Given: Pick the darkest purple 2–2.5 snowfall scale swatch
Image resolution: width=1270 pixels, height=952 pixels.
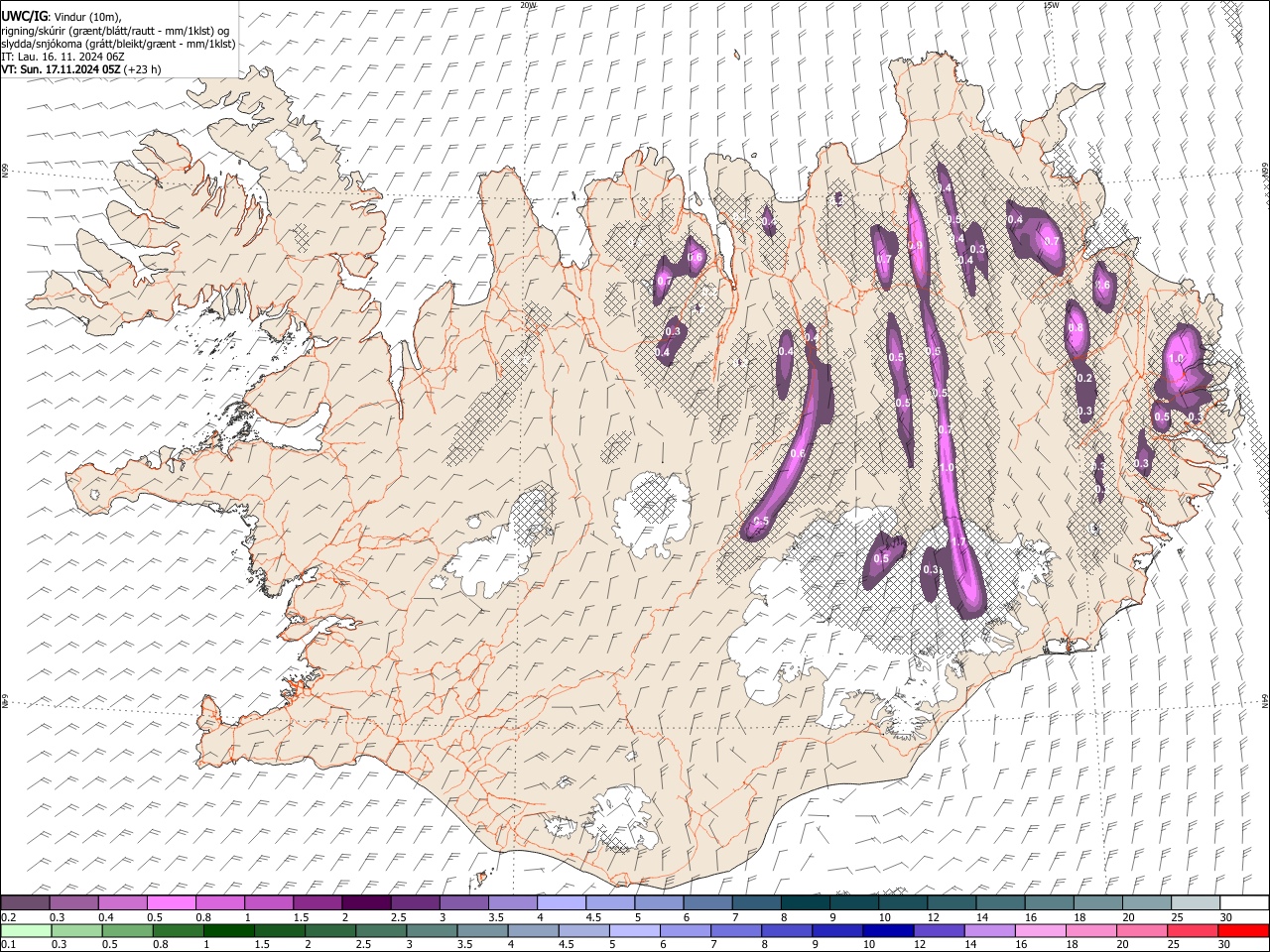Looking at the screenshot, I should (366, 902).
